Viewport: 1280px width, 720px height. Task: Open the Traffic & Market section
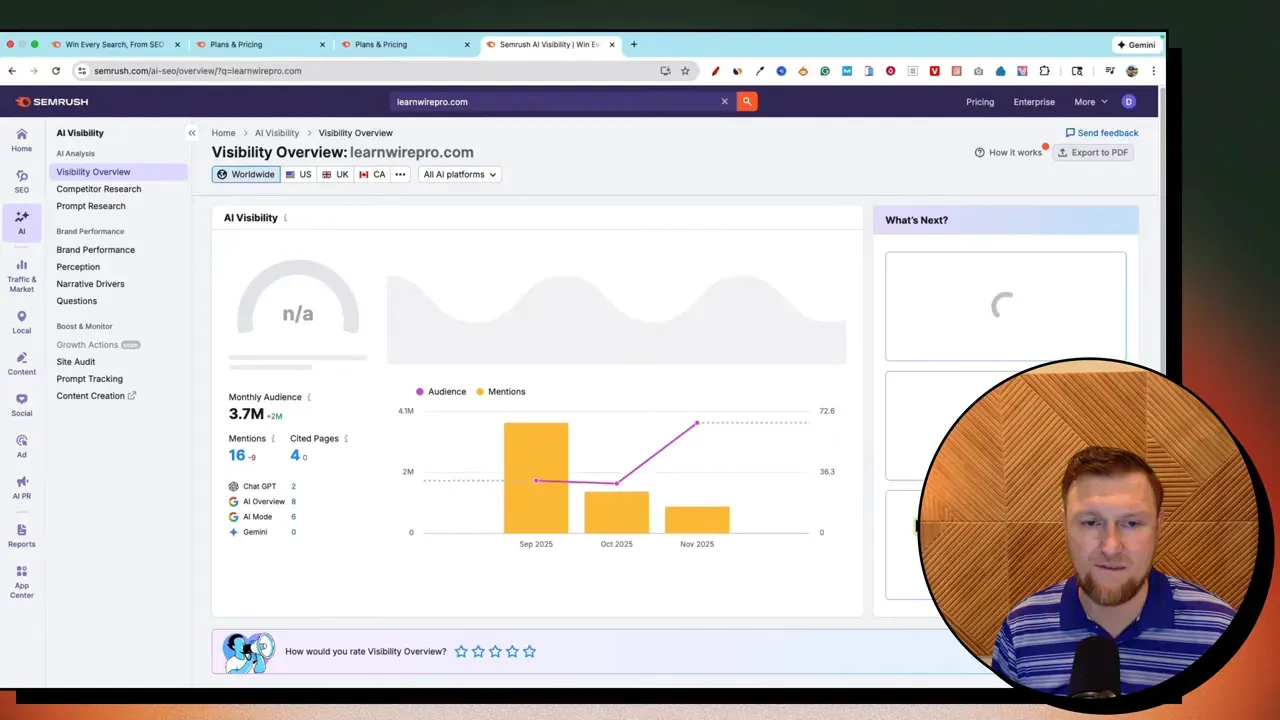(21, 272)
